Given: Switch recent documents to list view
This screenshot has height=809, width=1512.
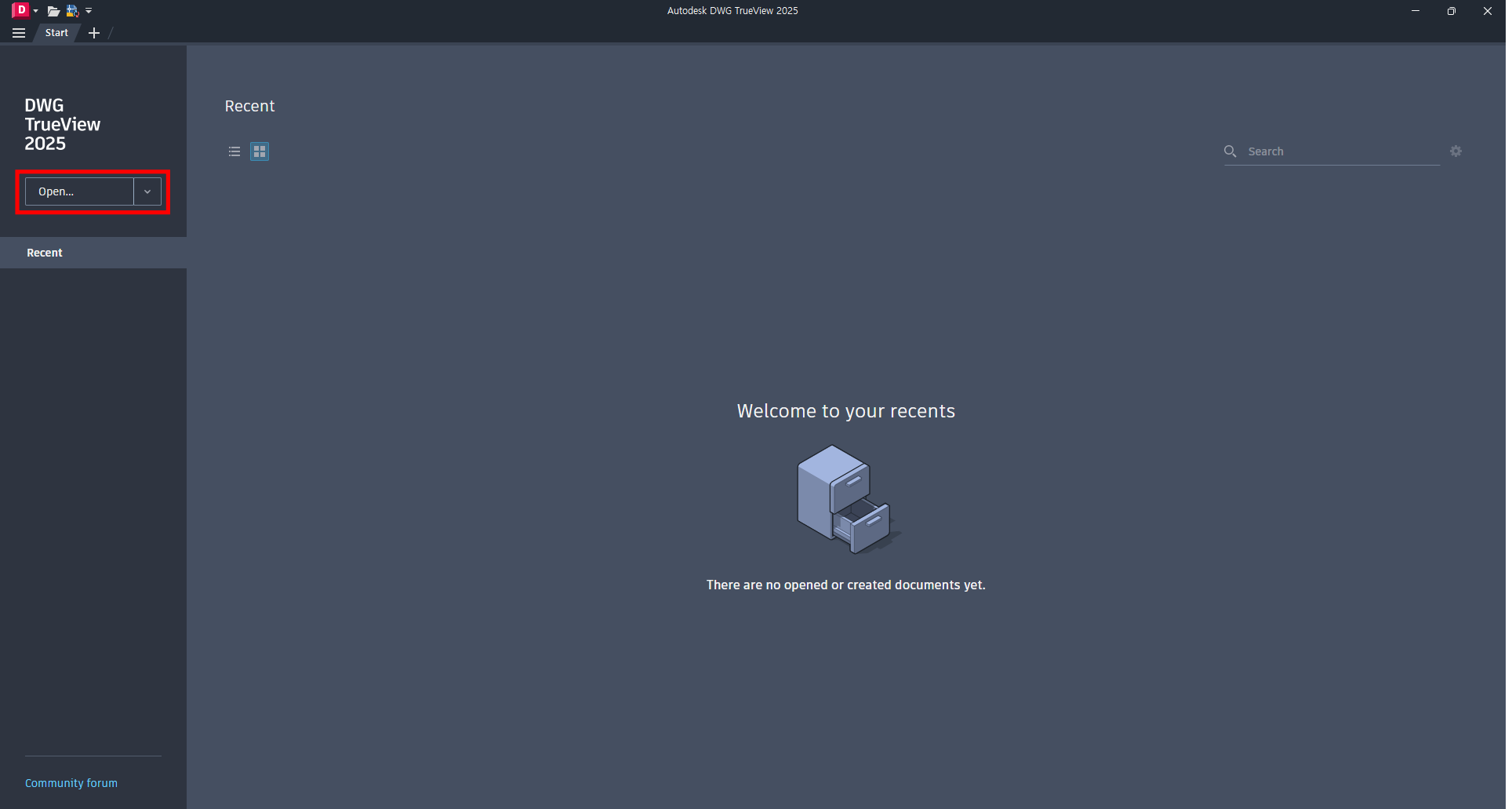Looking at the screenshot, I should click(x=234, y=151).
